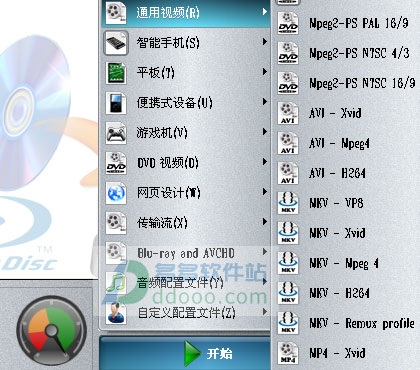This screenshot has height=370, width=420.
Task: Click the film reel icon beside 传输流(X)
Action: [x=116, y=223]
